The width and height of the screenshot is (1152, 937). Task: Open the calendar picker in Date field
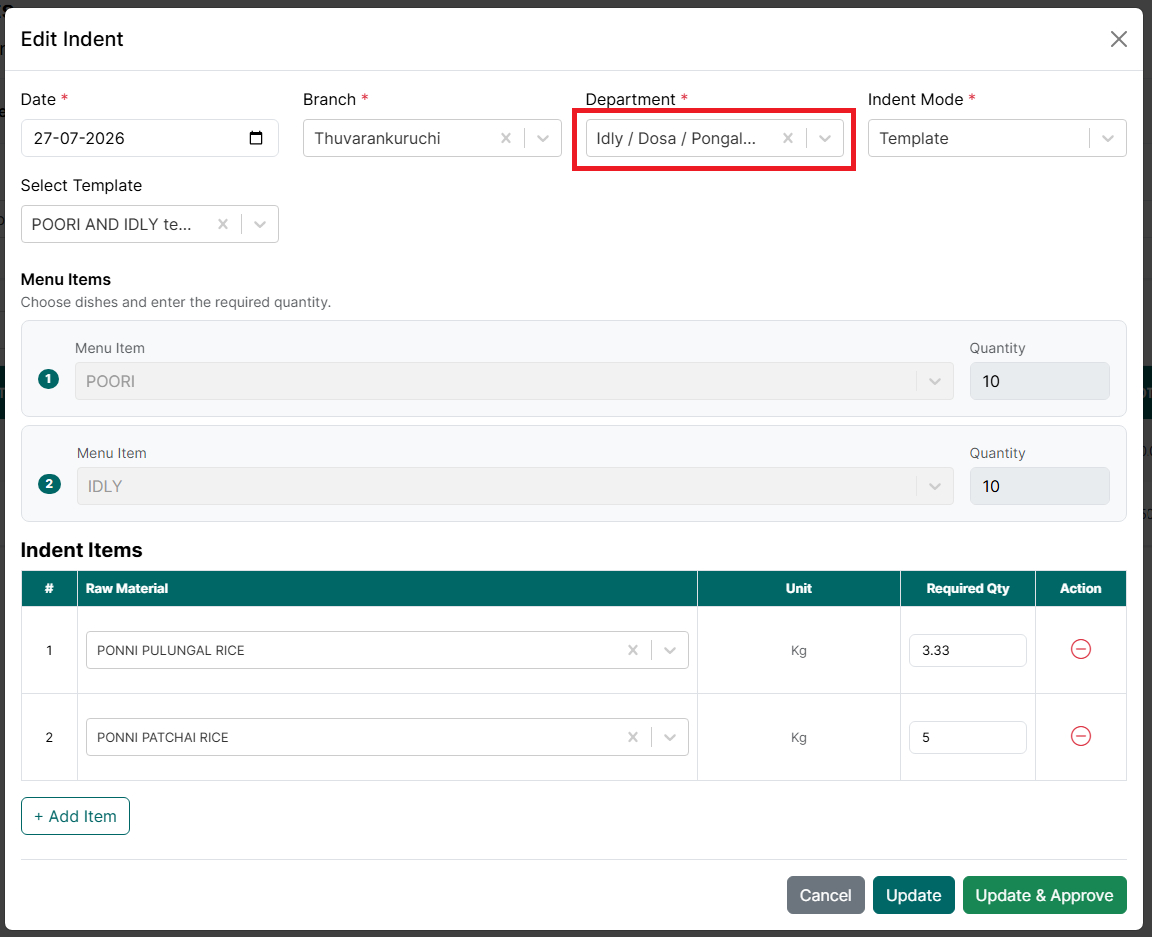(x=256, y=138)
